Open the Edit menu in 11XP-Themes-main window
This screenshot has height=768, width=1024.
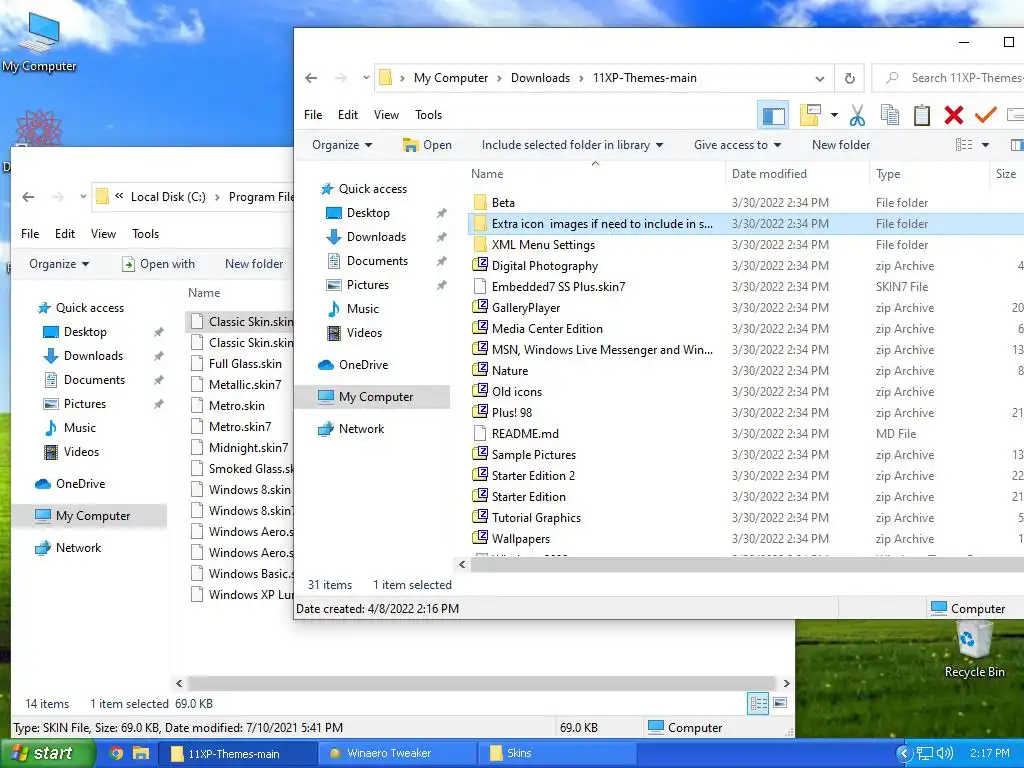[347, 115]
